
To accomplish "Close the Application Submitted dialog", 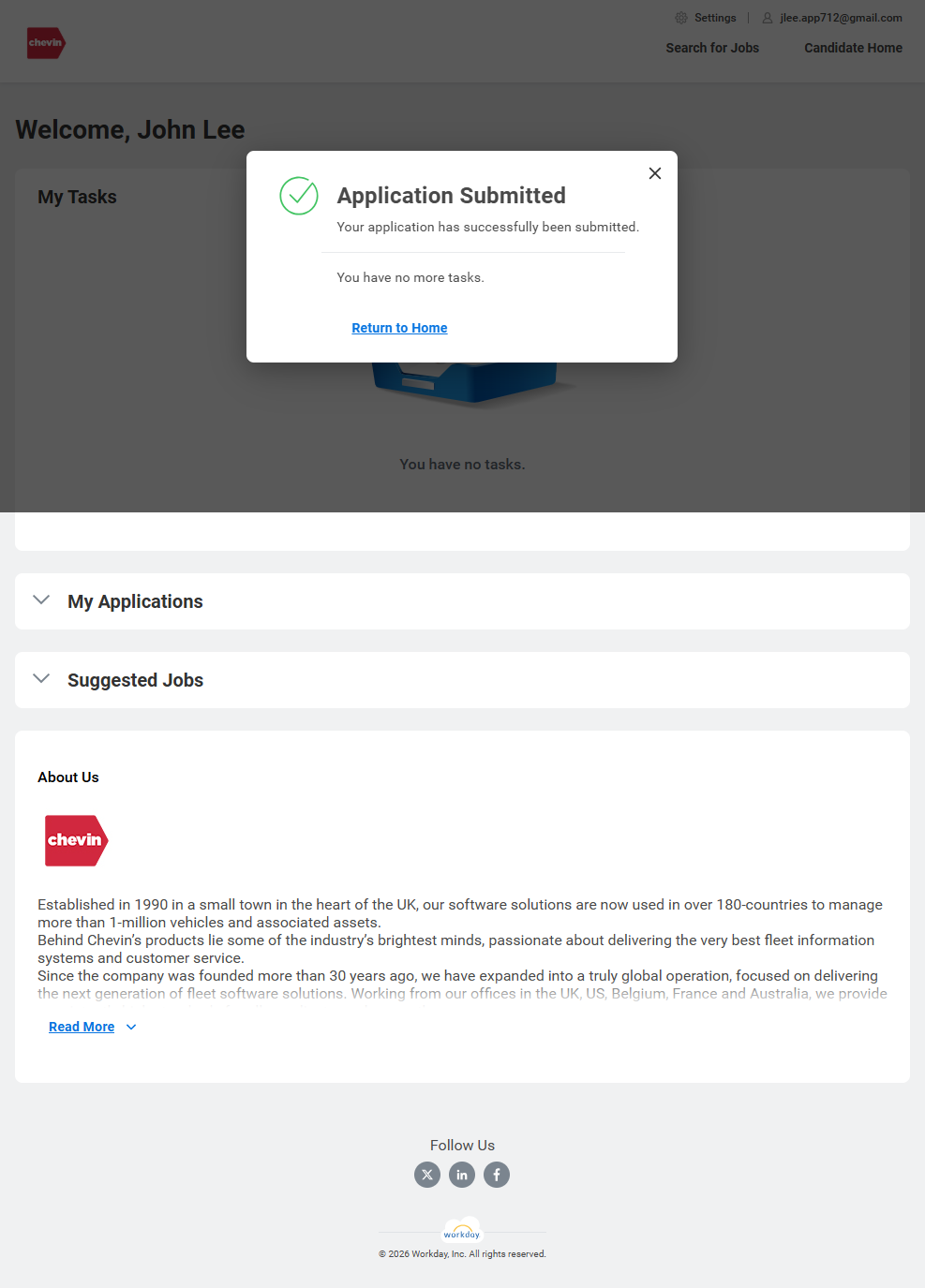I will 655,173.
